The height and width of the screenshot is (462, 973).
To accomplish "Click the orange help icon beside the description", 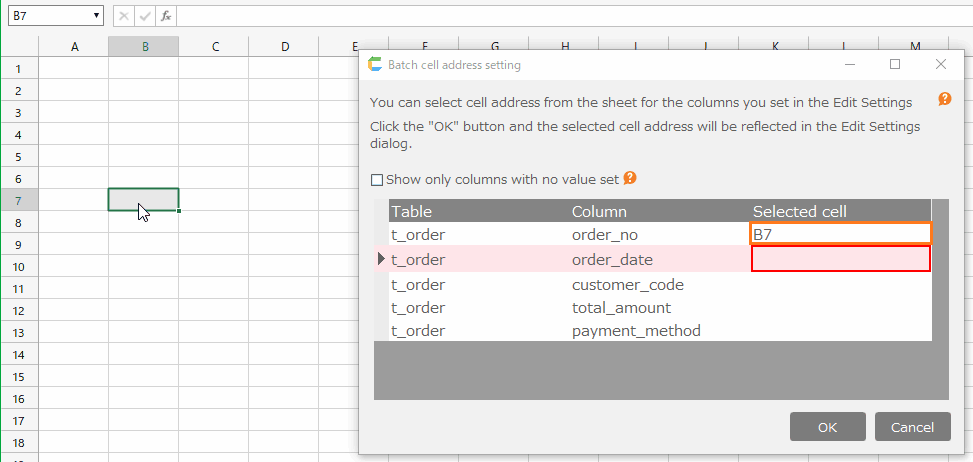I will (944, 100).
